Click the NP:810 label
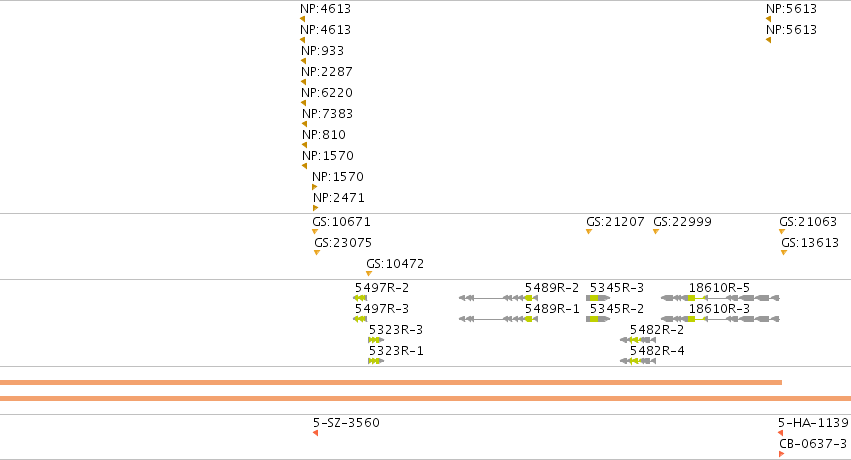 (324, 135)
